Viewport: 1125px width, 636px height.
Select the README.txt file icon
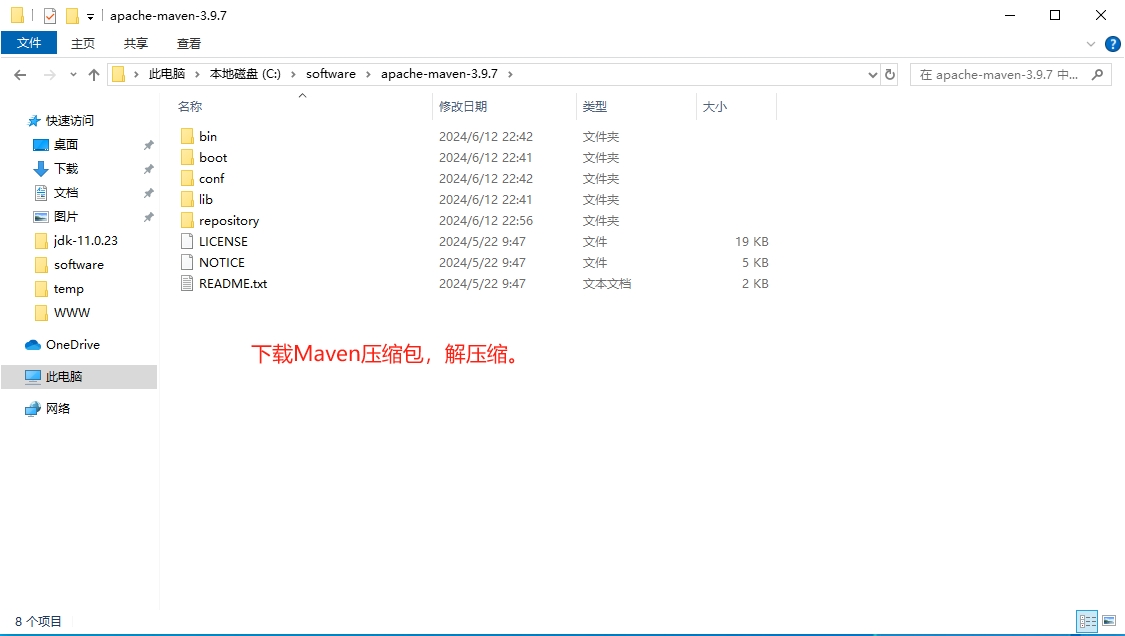click(x=187, y=284)
